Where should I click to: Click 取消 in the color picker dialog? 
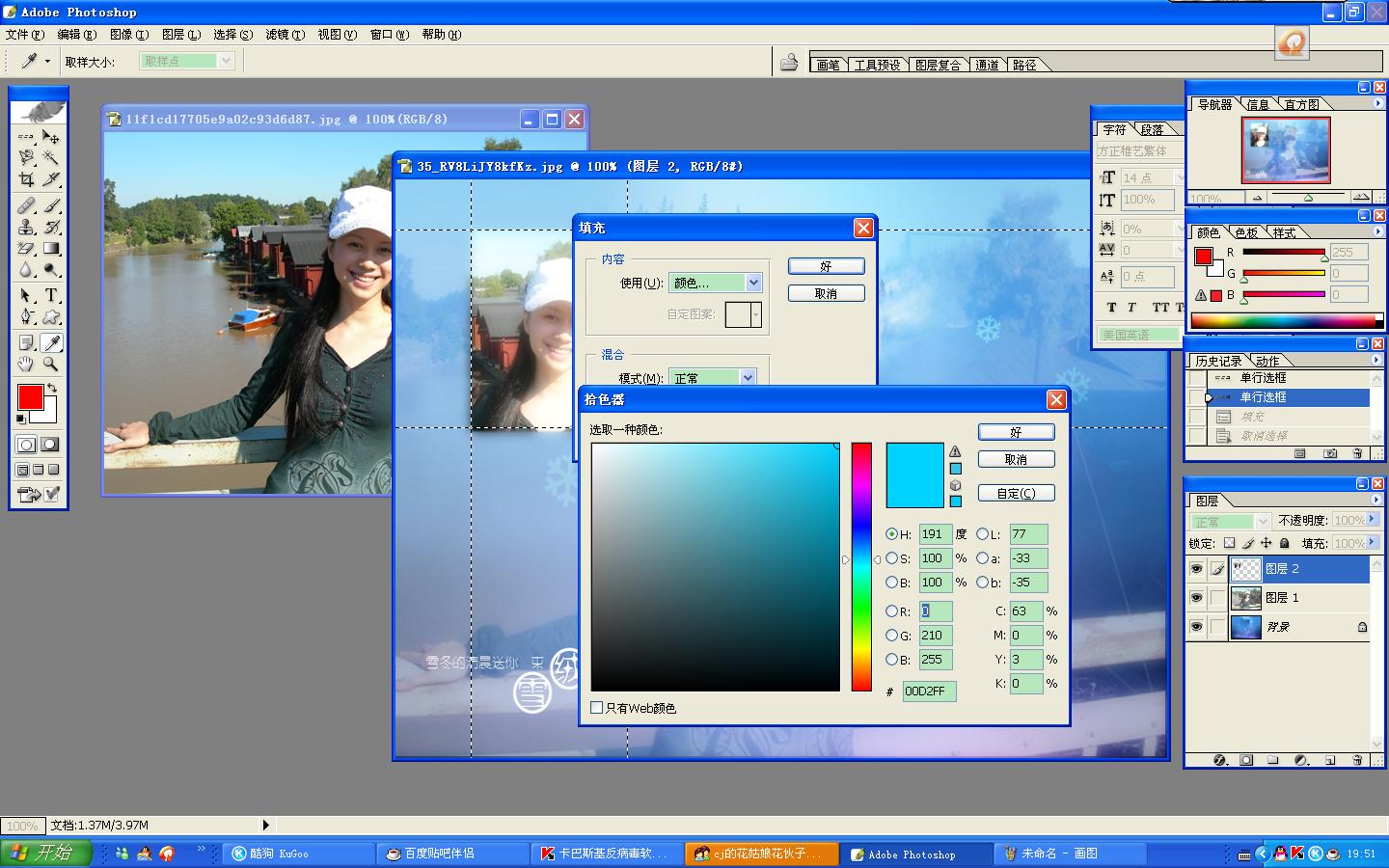[x=1016, y=459]
